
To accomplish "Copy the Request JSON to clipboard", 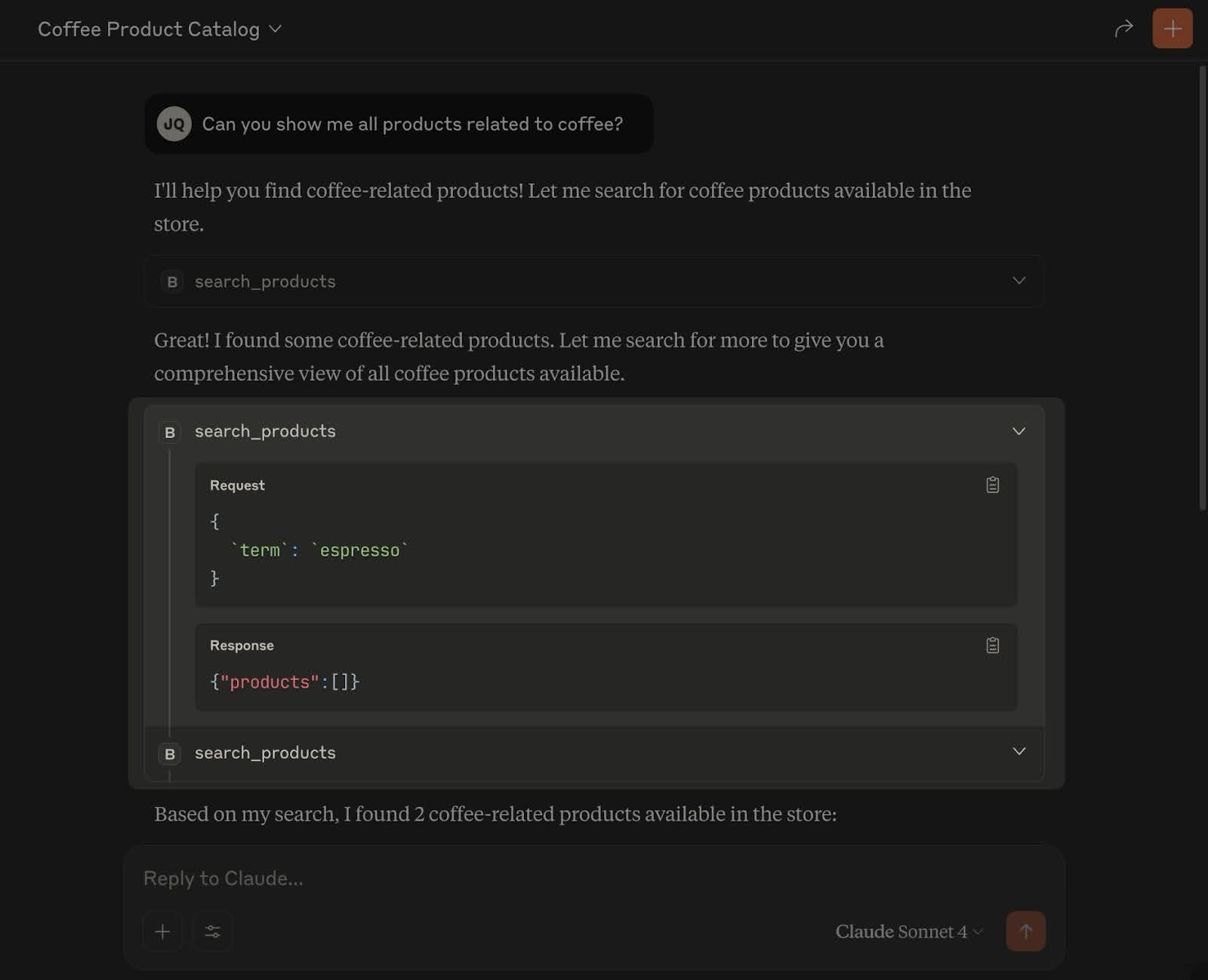I will coord(993,485).
